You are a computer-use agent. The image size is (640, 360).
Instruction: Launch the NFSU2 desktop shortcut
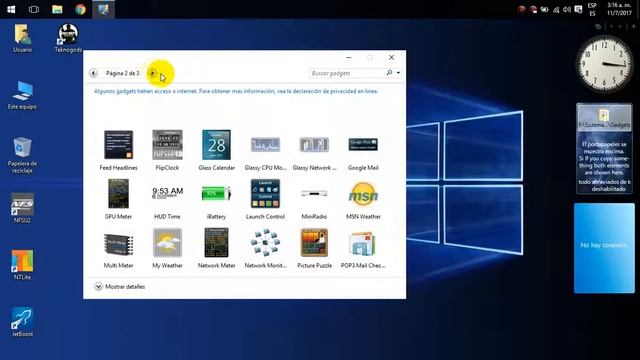(22, 209)
